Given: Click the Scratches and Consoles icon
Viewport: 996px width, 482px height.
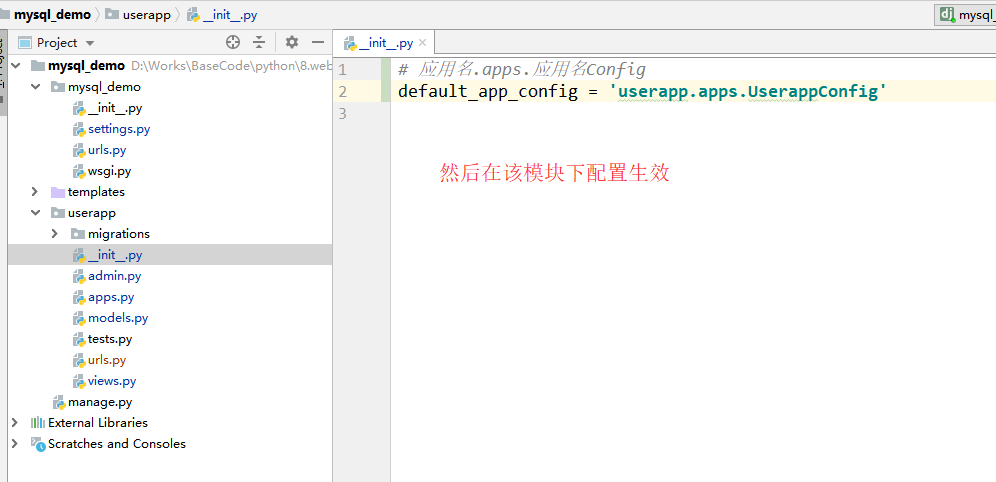Looking at the screenshot, I should [37, 444].
